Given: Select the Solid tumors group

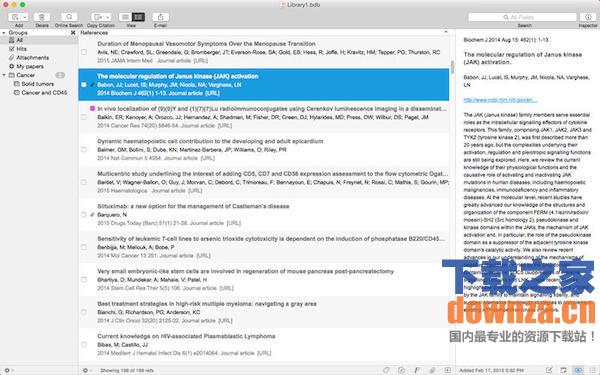Looking at the screenshot, I should [x=39, y=84].
